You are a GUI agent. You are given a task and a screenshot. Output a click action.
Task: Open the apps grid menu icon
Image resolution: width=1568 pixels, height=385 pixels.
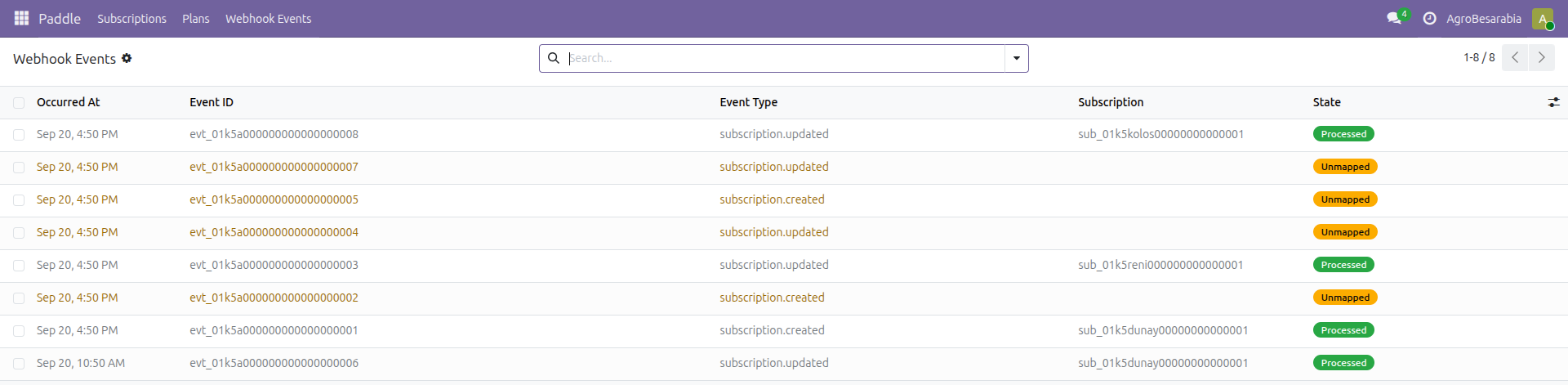21,18
